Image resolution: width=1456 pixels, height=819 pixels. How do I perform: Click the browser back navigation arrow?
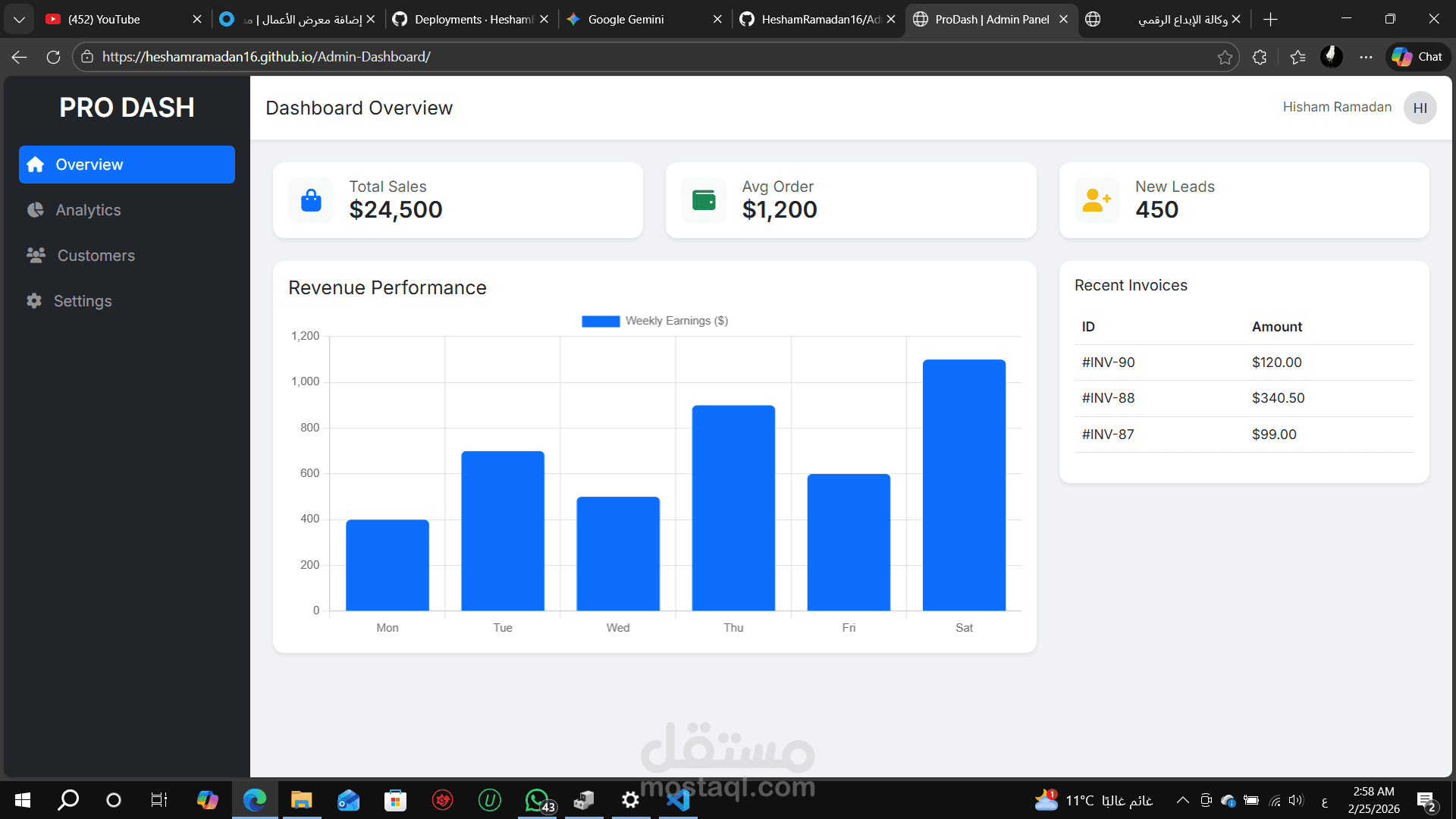(18, 57)
